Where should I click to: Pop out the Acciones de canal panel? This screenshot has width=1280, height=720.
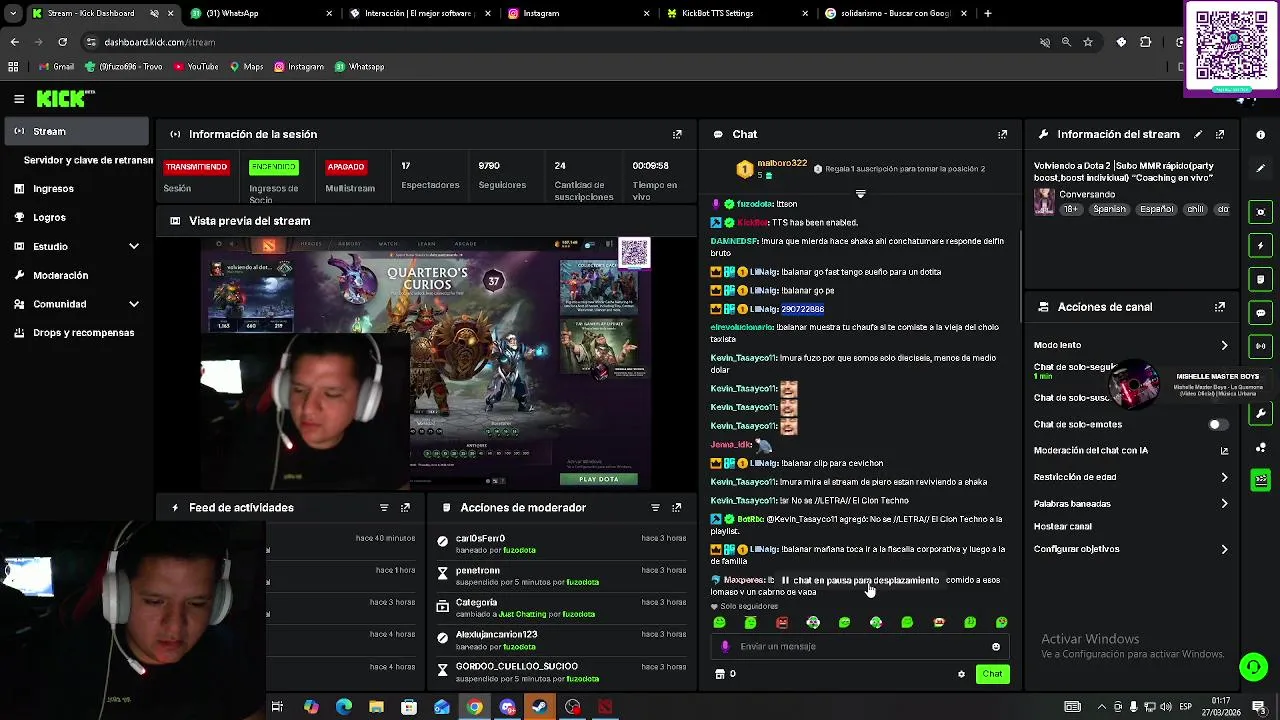pos(1220,307)
